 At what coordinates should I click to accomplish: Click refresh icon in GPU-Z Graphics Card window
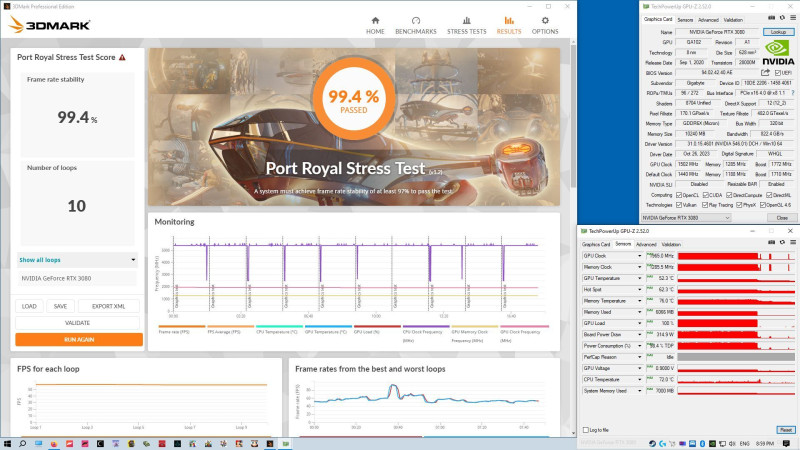pyautogui.click(x=782, y=18)
